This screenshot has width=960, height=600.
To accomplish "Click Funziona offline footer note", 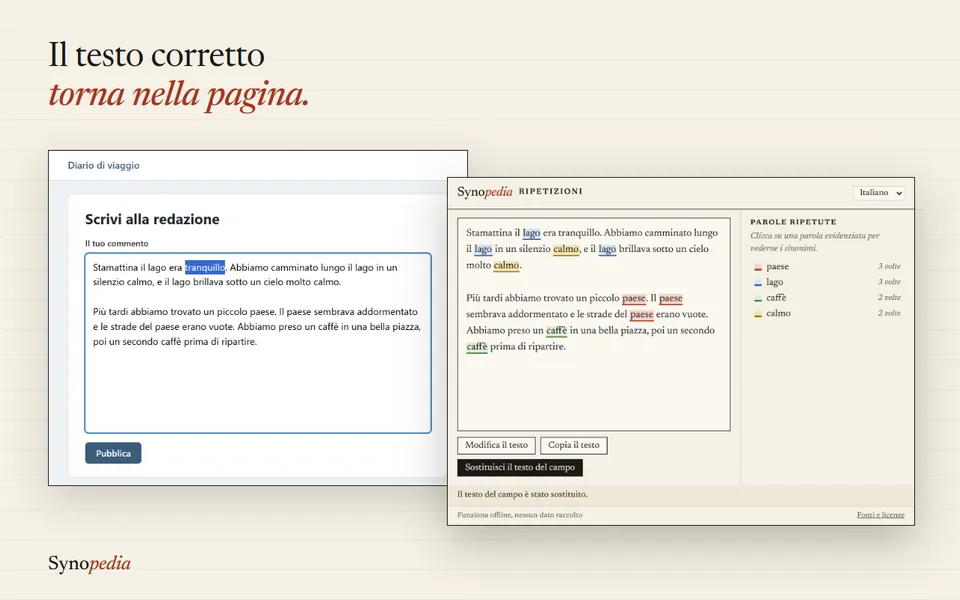I will tap(520, 515).
